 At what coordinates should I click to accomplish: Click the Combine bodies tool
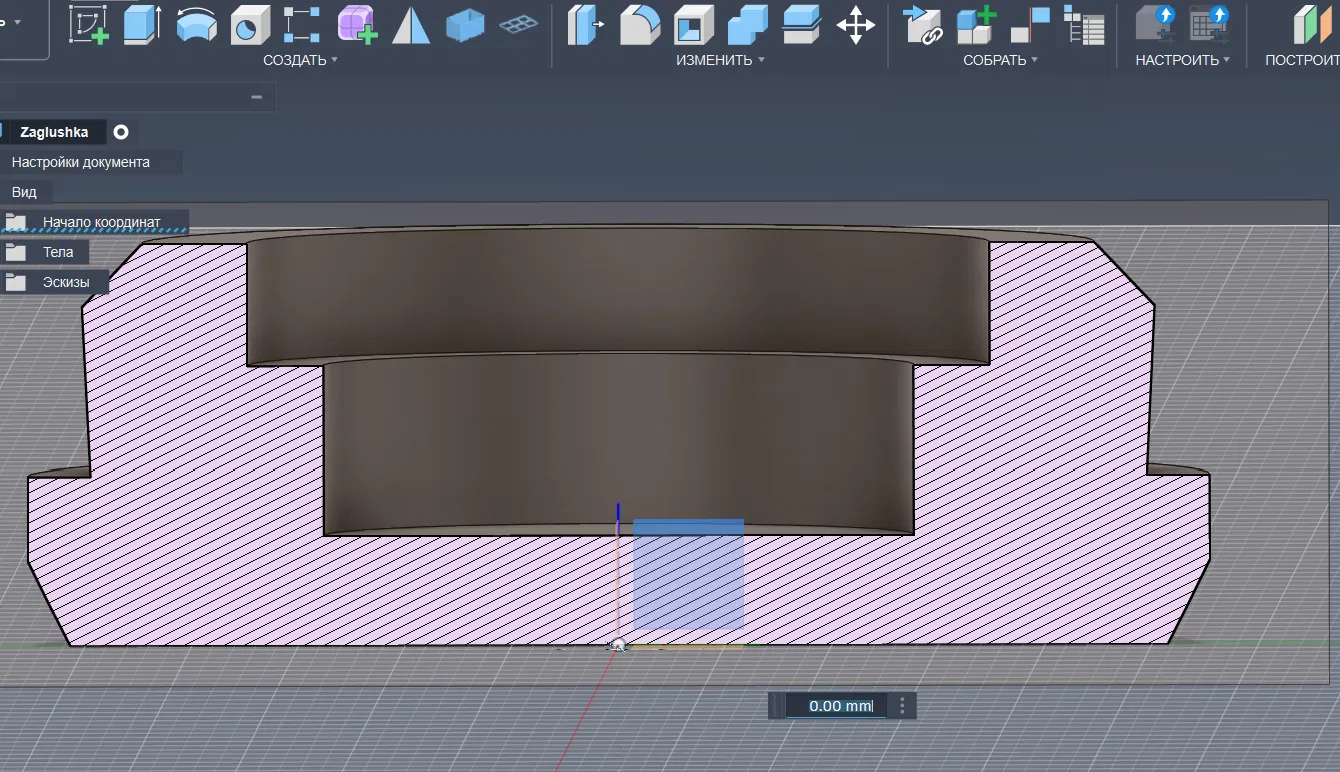748,25
